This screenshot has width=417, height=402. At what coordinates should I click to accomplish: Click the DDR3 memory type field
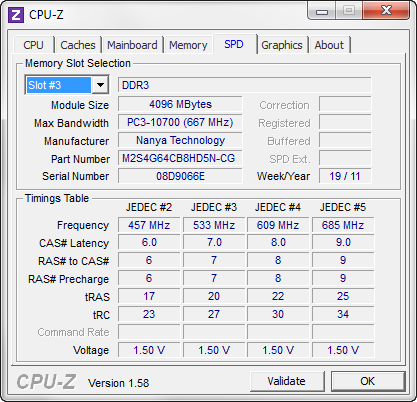[x=244, y=85]
